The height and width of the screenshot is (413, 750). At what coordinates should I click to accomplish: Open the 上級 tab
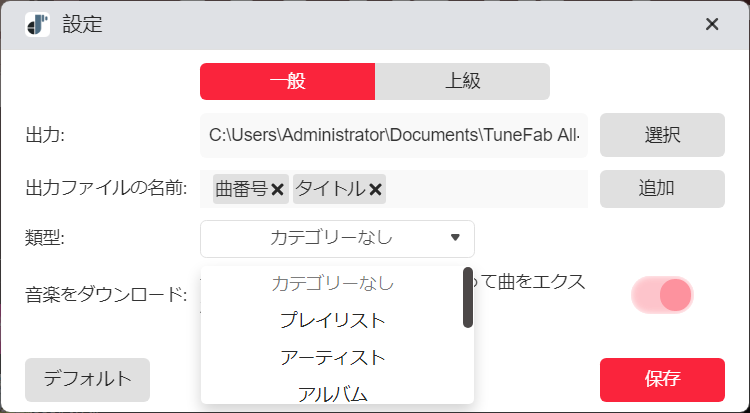[x=462, y=82]
